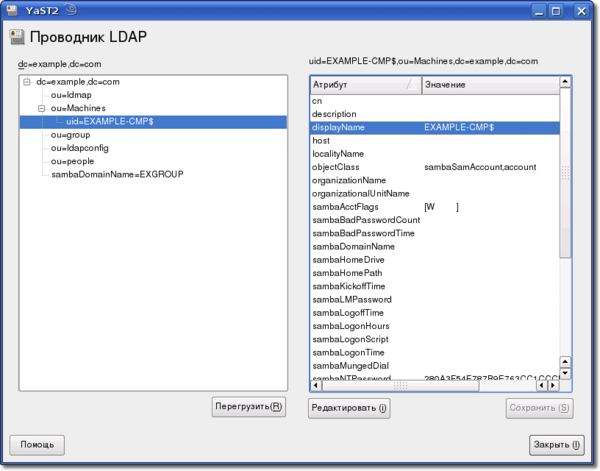Click the Закрыть button
600x471 pixels.
(556, 444)
